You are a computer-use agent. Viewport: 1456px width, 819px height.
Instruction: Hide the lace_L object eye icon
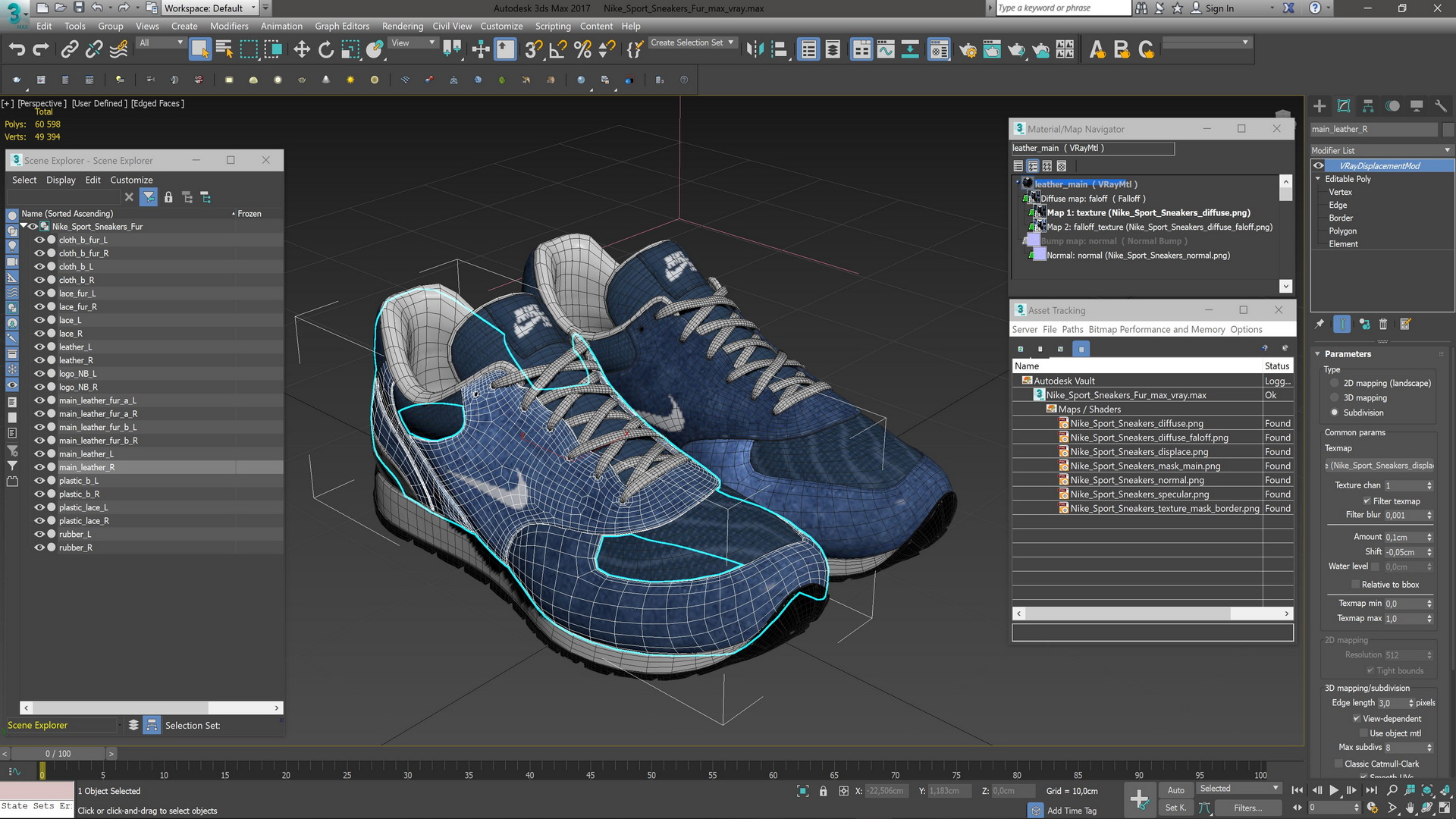(x=39, y=320)
